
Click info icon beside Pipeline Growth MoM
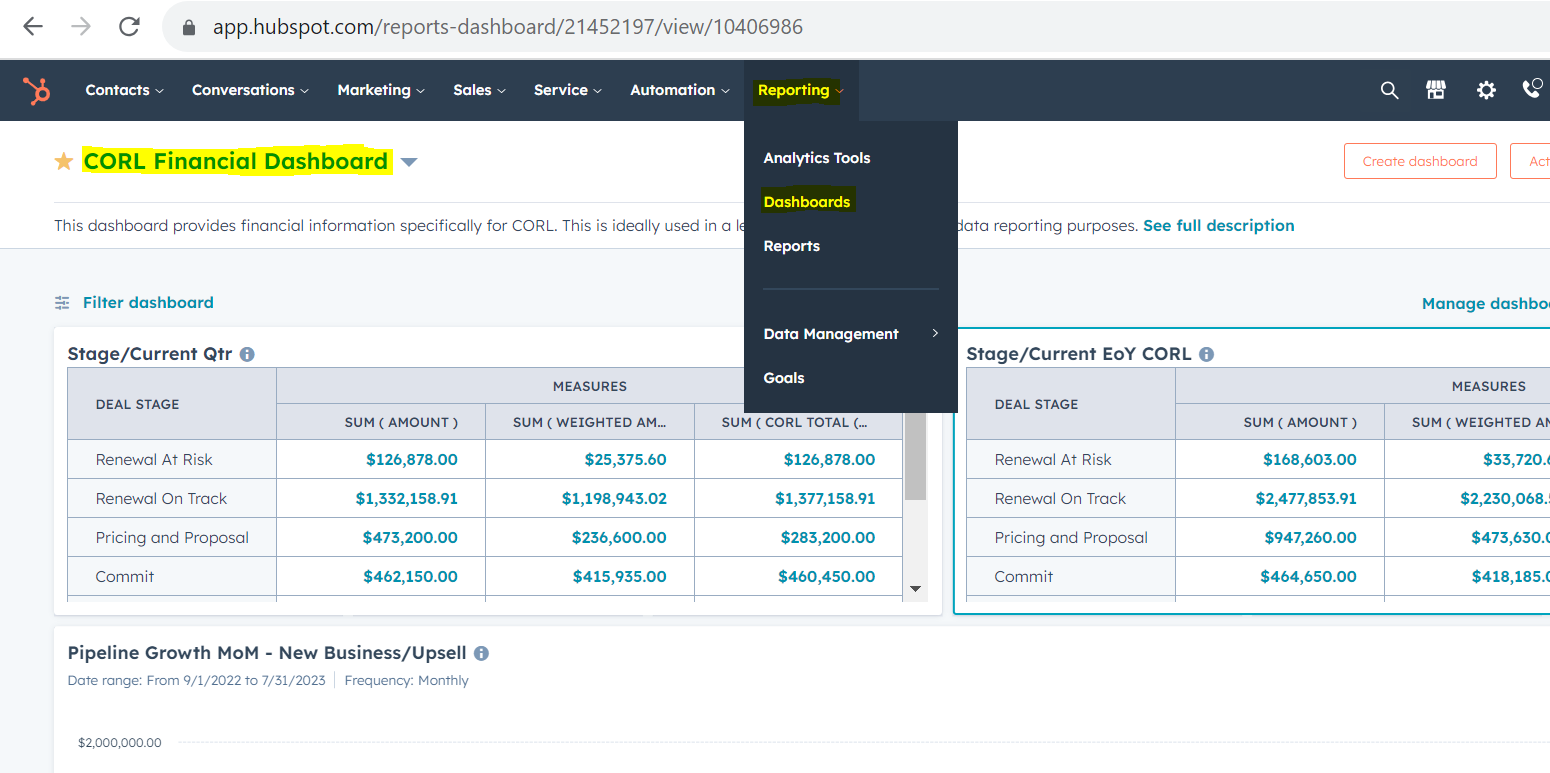click(x=481, y=653)
